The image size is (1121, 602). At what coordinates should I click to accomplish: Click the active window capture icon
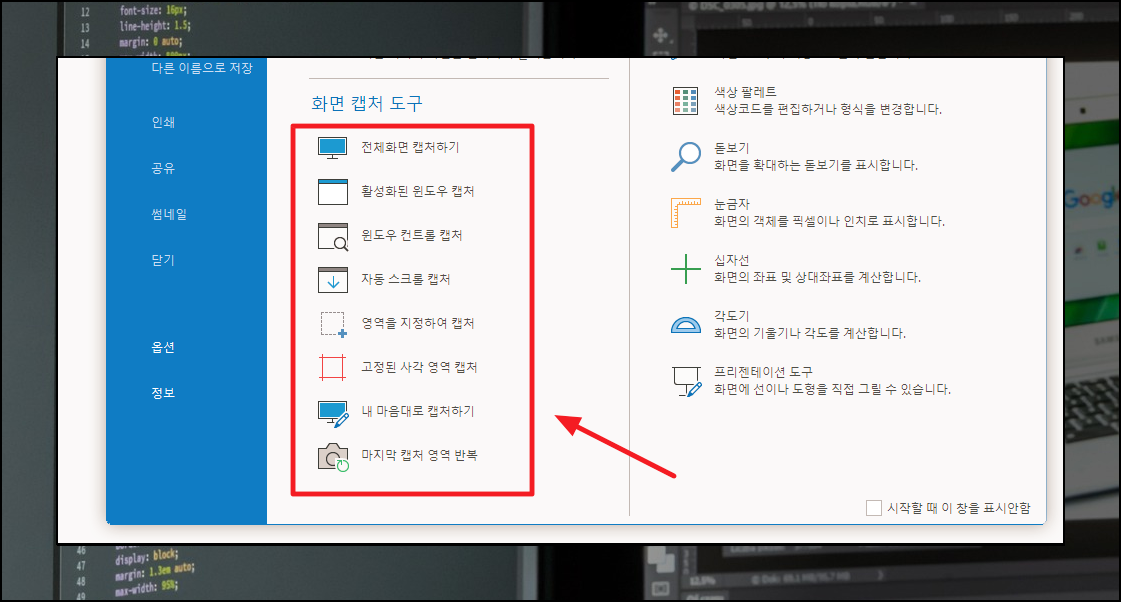(x=332, y=192)
